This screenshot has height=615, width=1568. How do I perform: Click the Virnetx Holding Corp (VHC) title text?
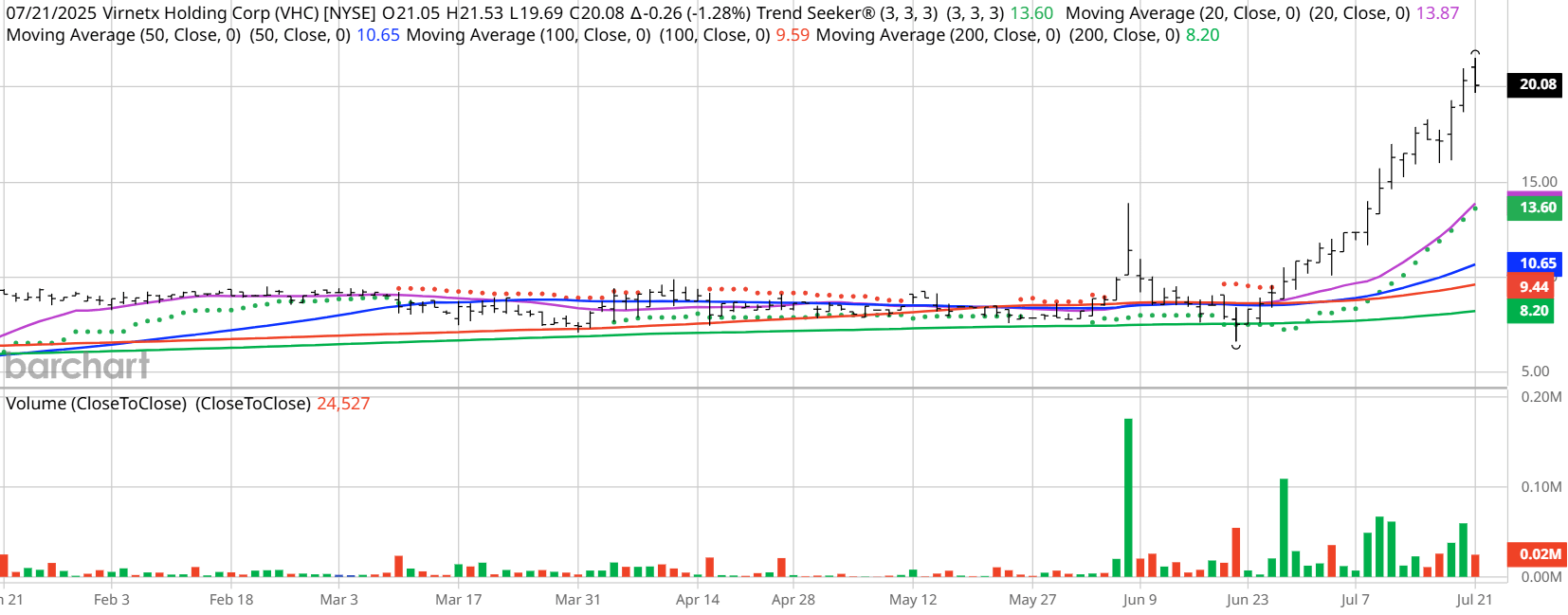pyautogui.click(x=210, y=13)
